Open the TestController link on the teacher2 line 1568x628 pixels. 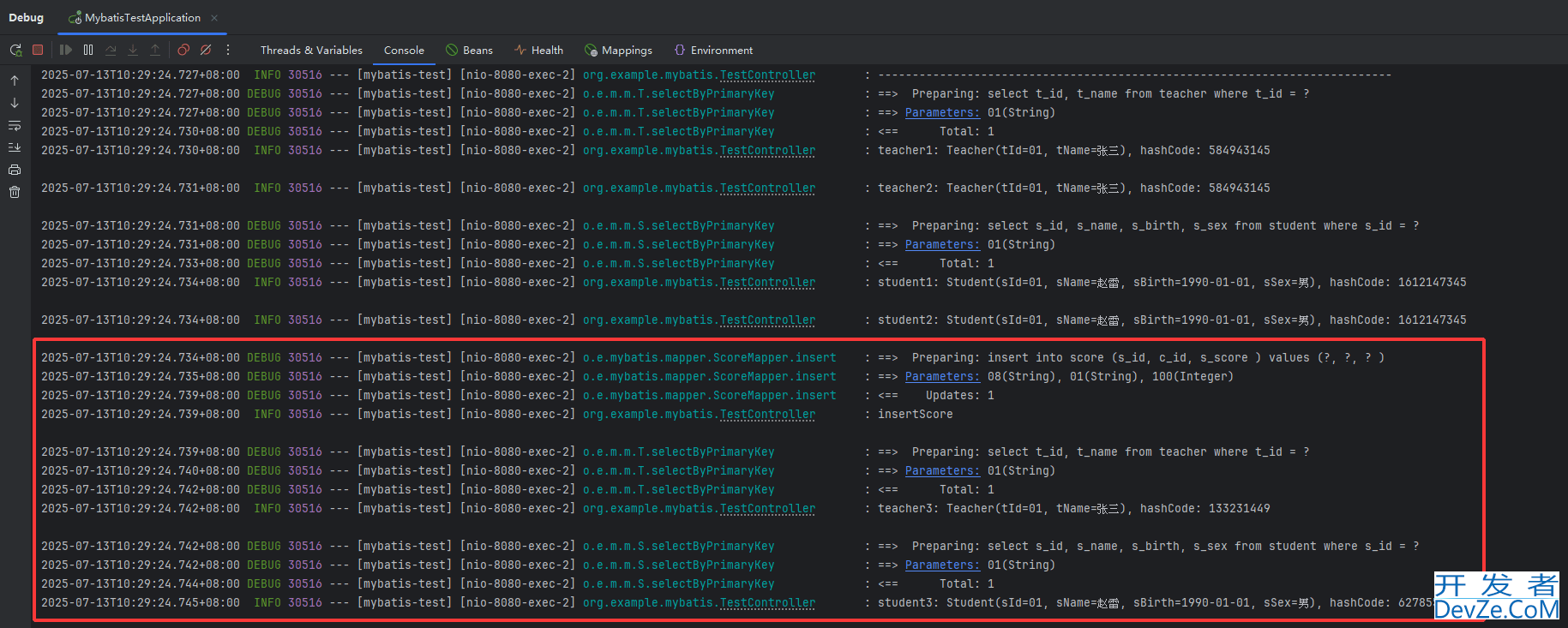pyautogui.click(x=767, y=188)
